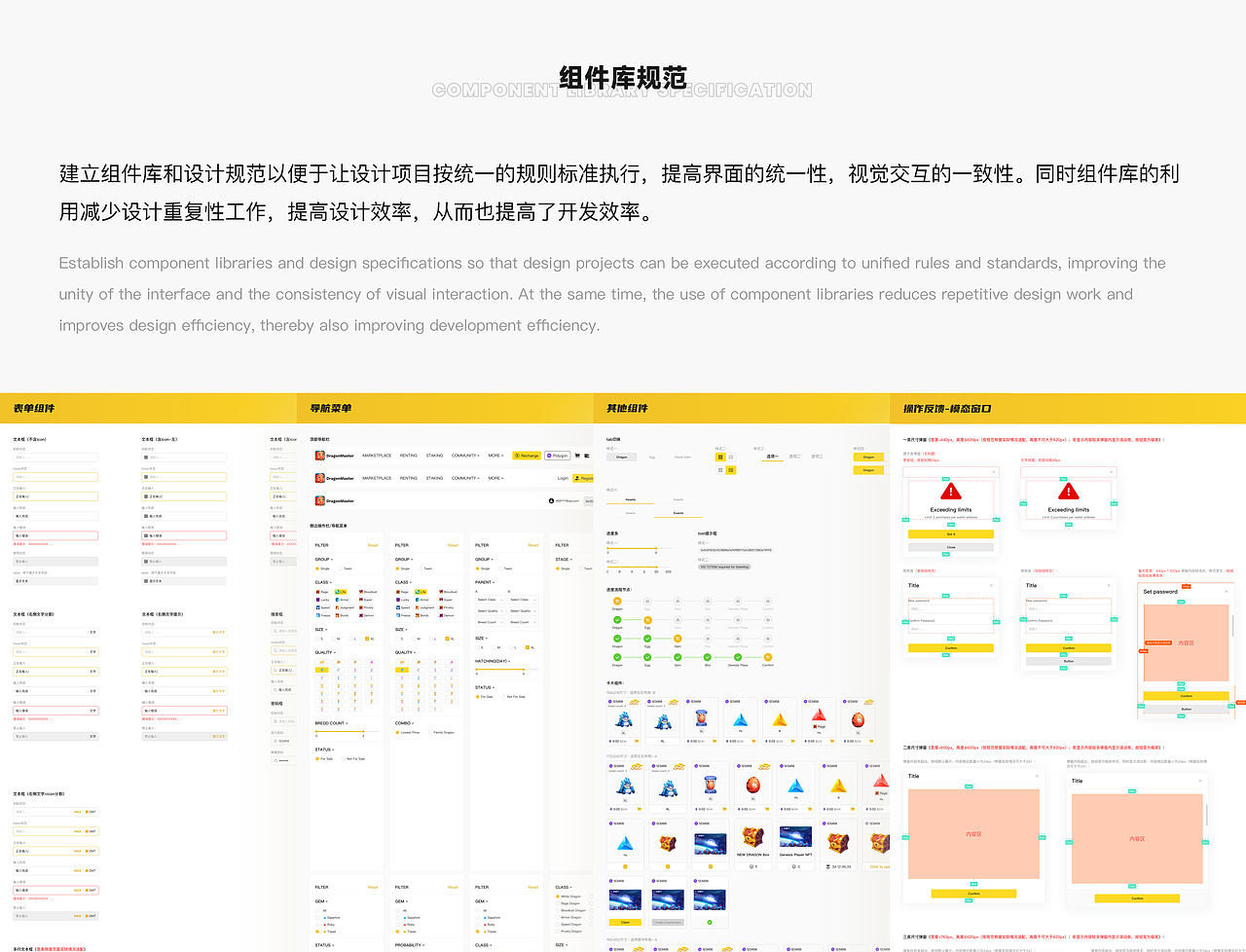The image size is (1246, 952).
Task: Expand COMMUNITY dropdown in the Recharge nav bar
Action: (x=465, y=456)
